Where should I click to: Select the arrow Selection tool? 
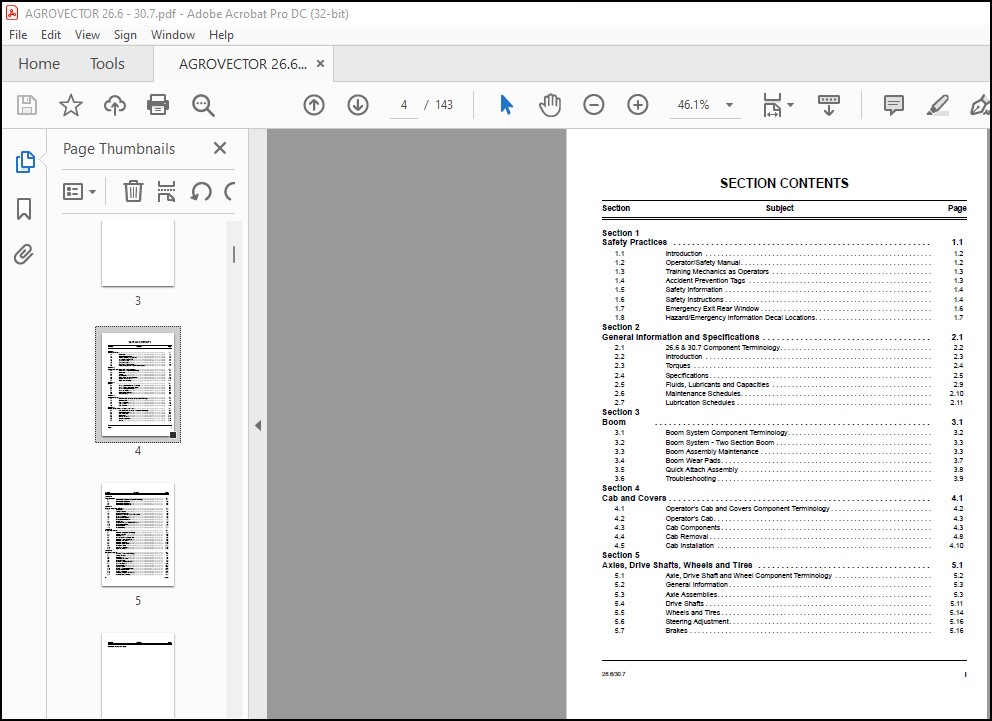(x=507, y=105)
